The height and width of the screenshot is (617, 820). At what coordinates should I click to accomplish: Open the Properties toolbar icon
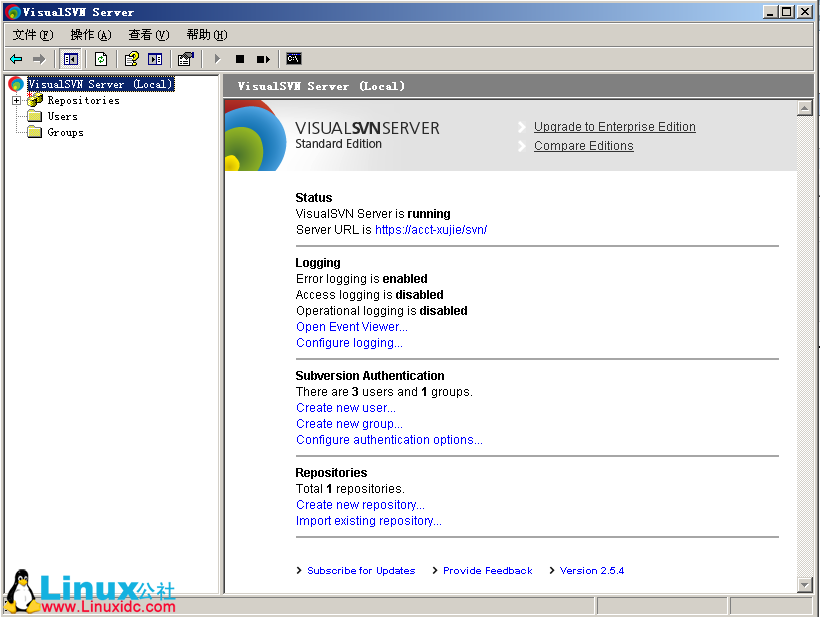(x=186, y=59)
